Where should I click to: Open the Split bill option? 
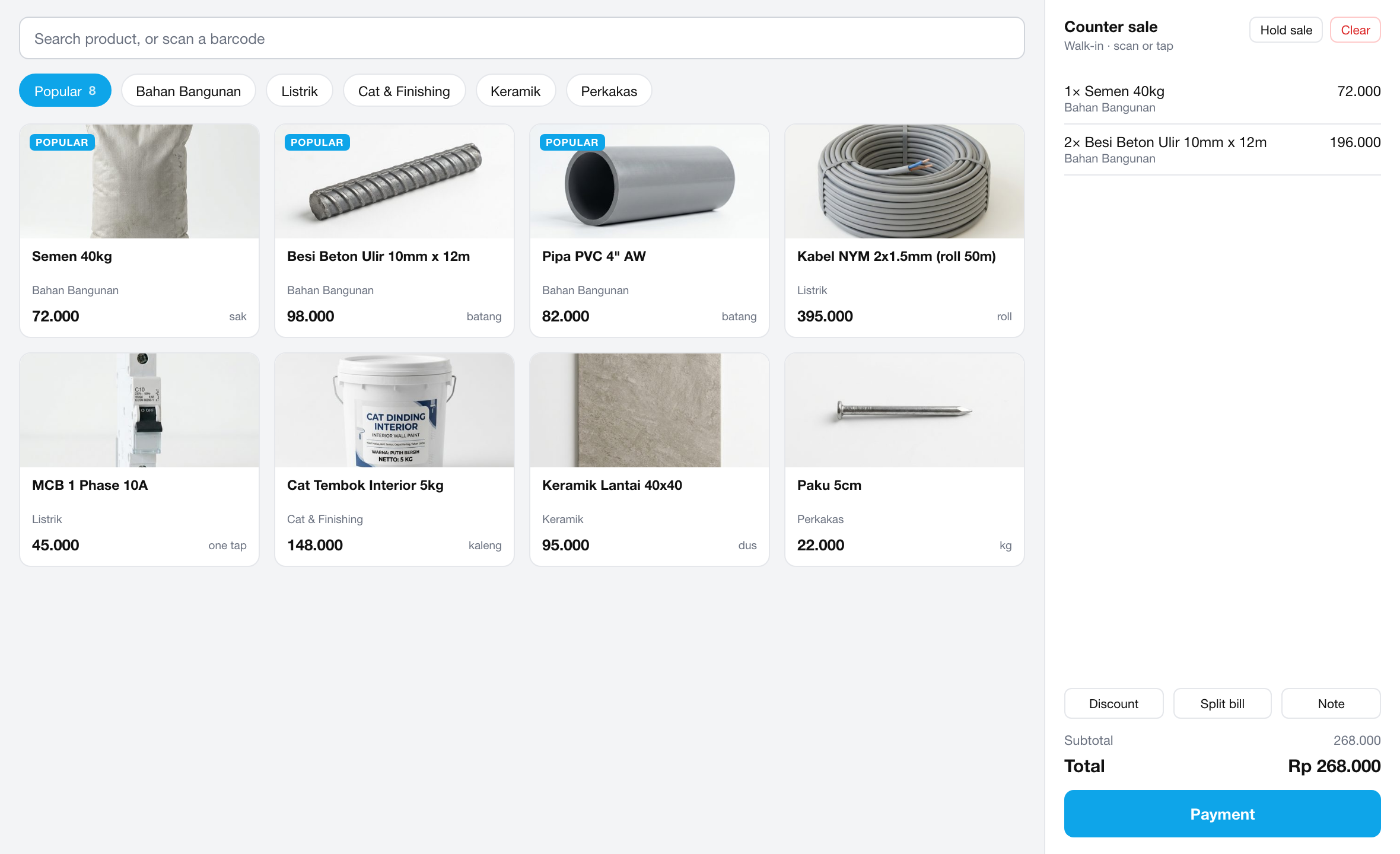pos(1223,704)
